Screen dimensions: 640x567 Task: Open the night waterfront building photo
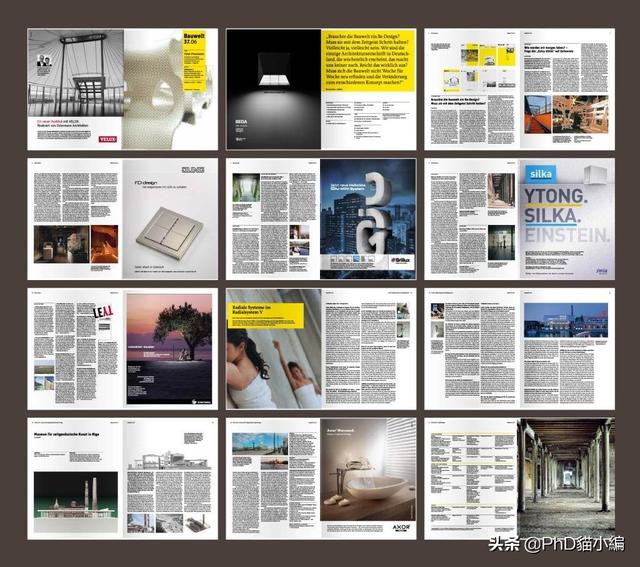tap(568, 321)
